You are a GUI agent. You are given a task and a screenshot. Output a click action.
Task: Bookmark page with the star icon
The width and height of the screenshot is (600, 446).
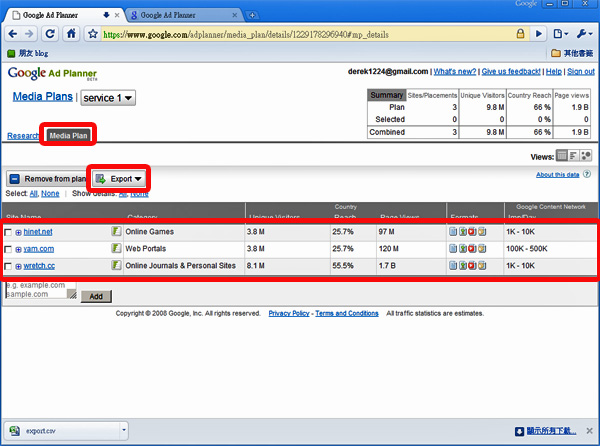click(x=93, y=34)
